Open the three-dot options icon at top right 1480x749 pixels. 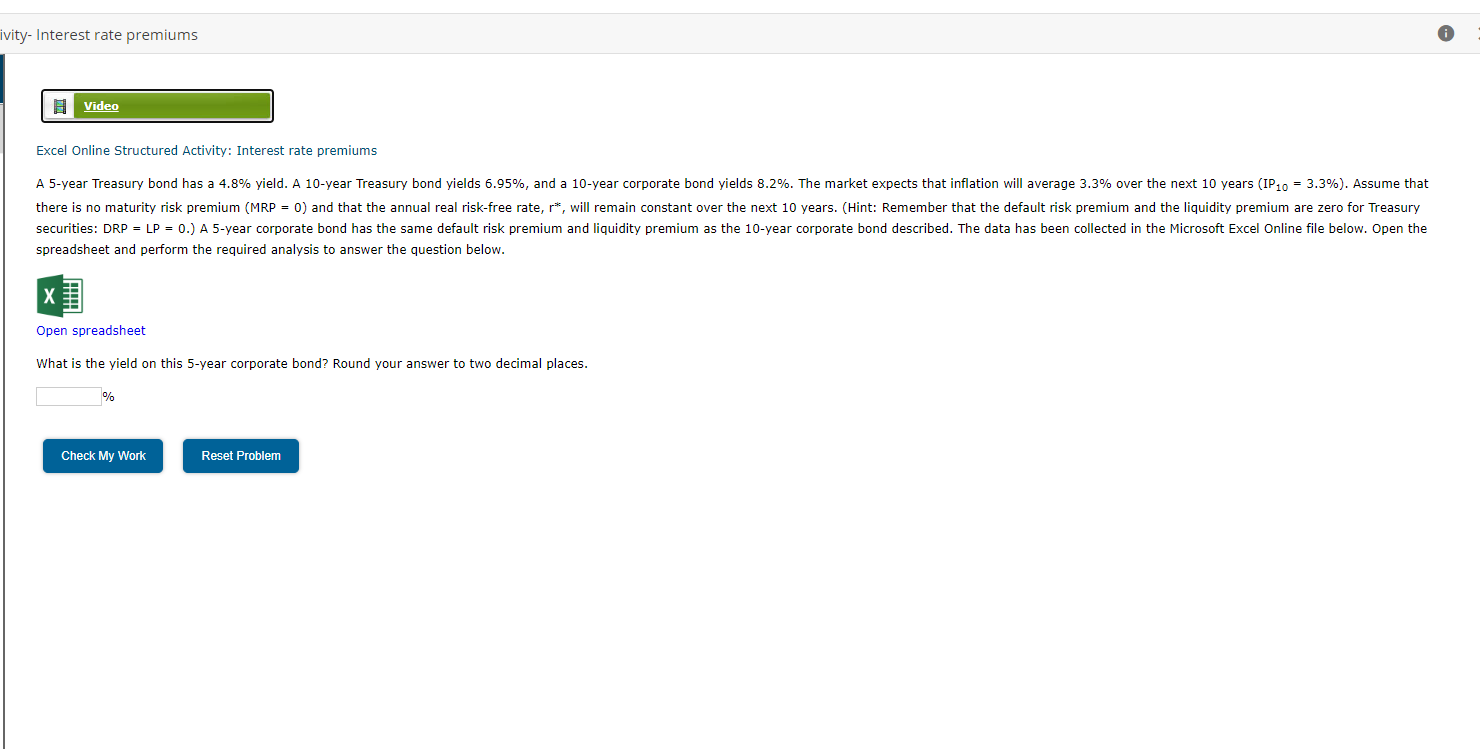point(1476,33)
